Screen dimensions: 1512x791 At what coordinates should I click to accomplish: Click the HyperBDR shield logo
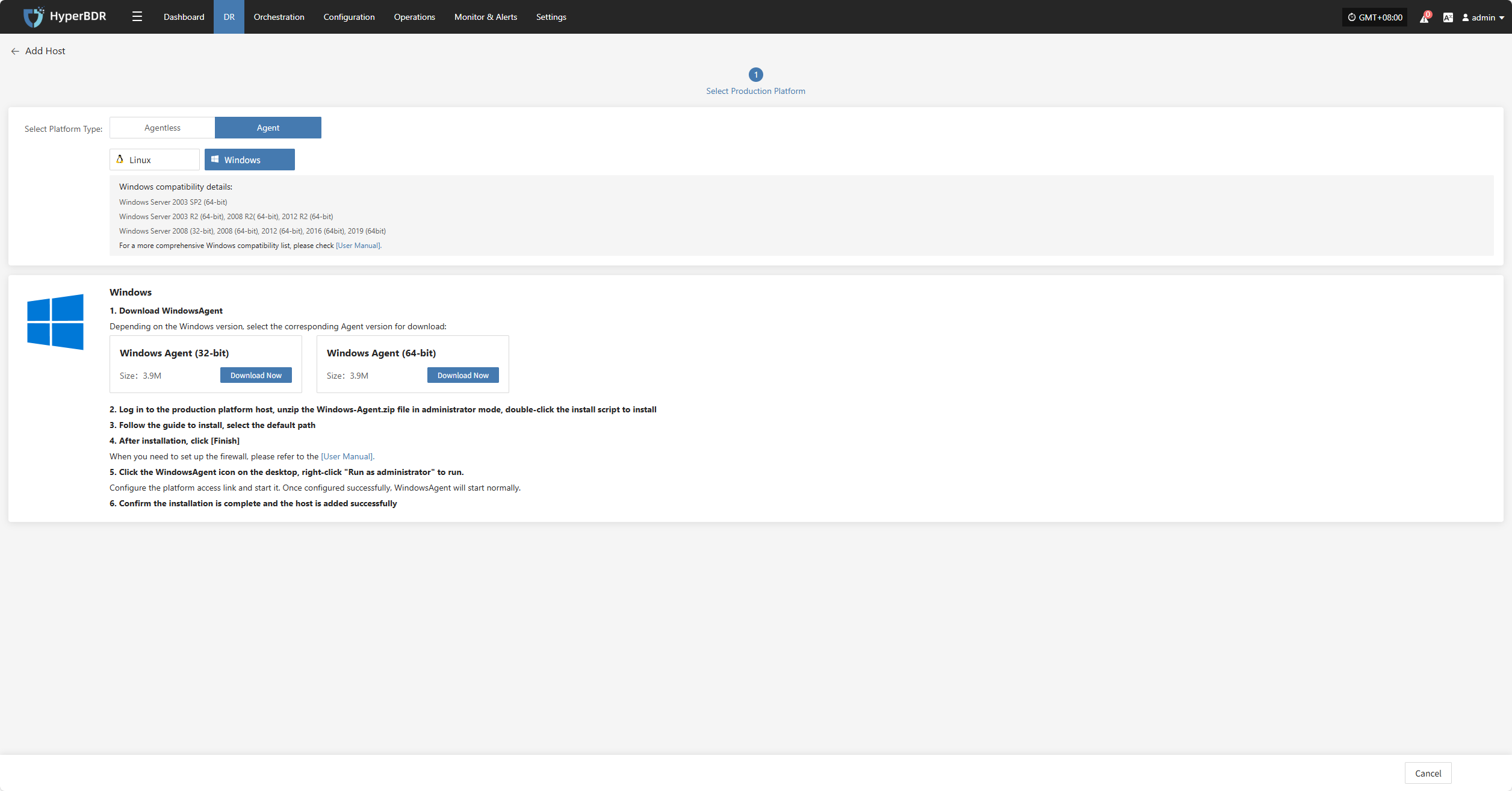(x=33, y=17)
